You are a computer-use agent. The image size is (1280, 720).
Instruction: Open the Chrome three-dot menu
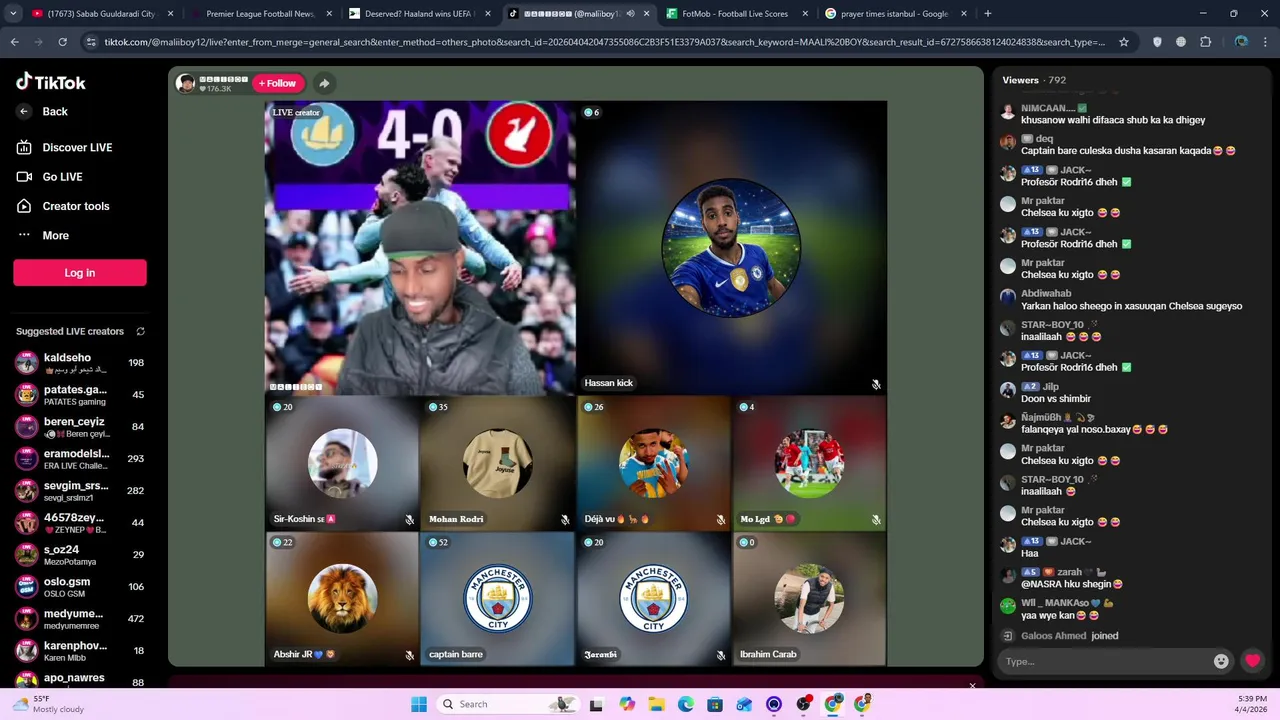tap(1266, 42)
